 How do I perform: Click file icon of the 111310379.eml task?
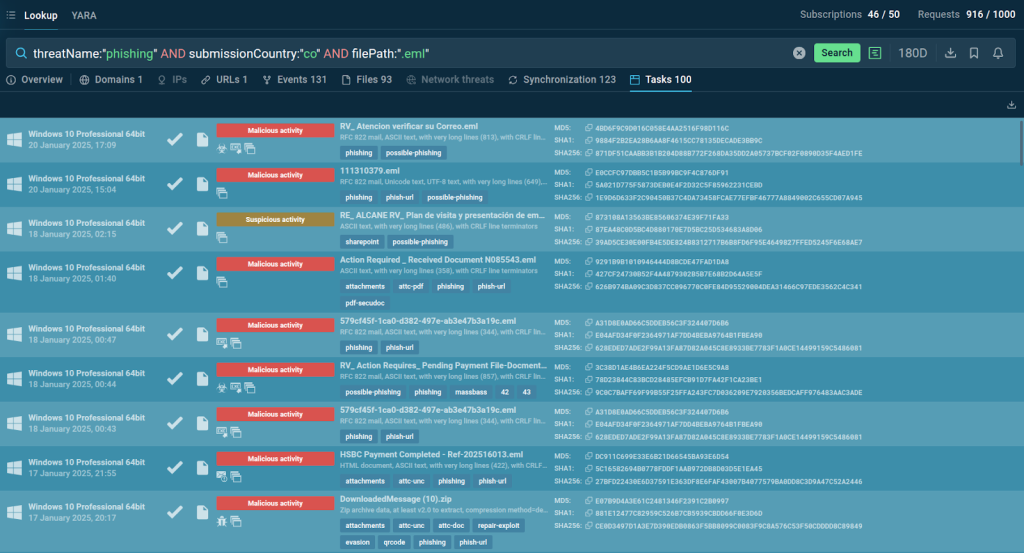click(x=202, y=184)
